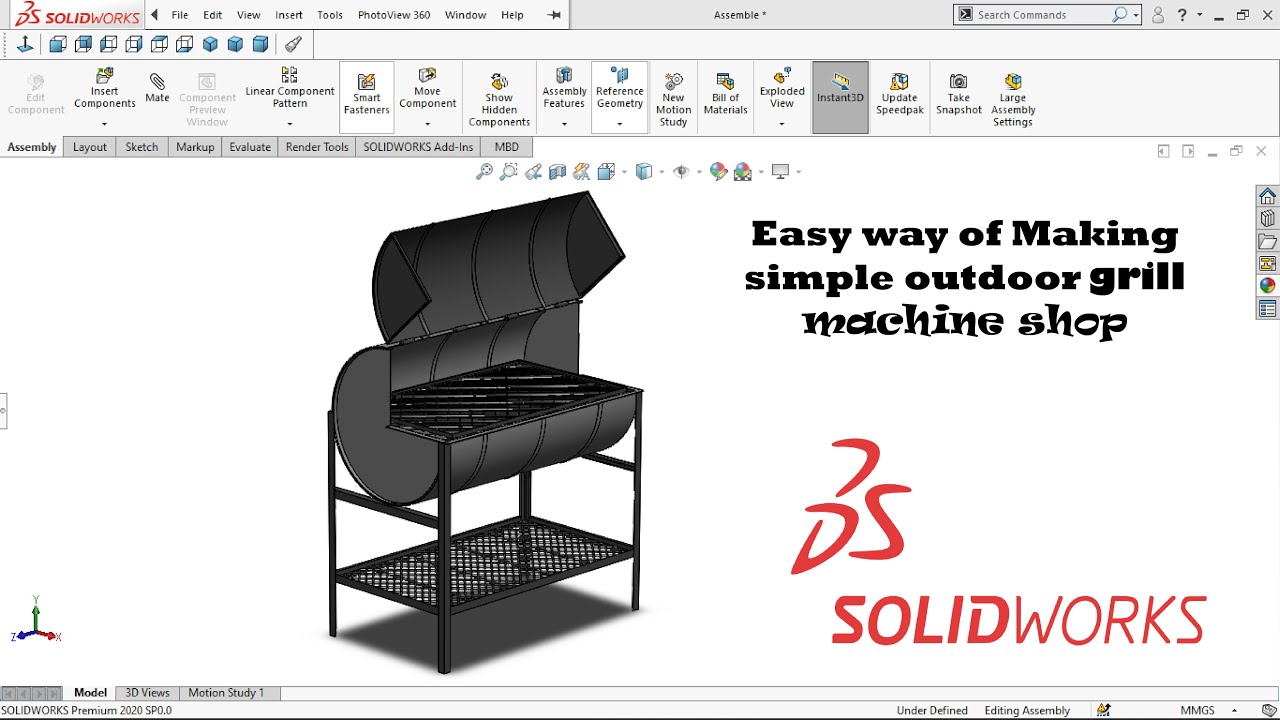Open Linear Component Pattern tool
Screen dimensions: 1280x720
(x=289, y=88)
